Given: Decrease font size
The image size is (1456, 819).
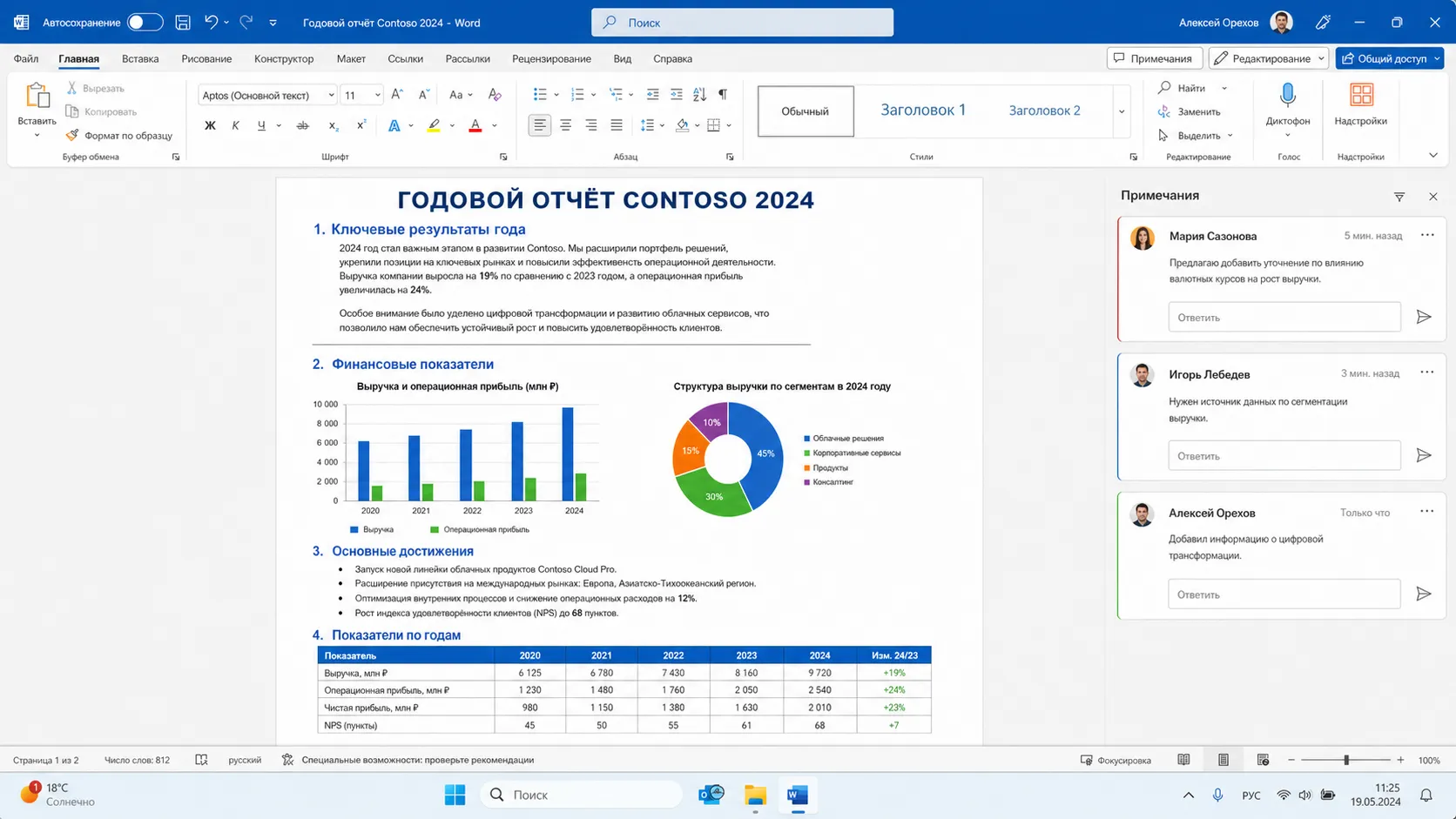Looking at the screenshot, I should (424, 94).
